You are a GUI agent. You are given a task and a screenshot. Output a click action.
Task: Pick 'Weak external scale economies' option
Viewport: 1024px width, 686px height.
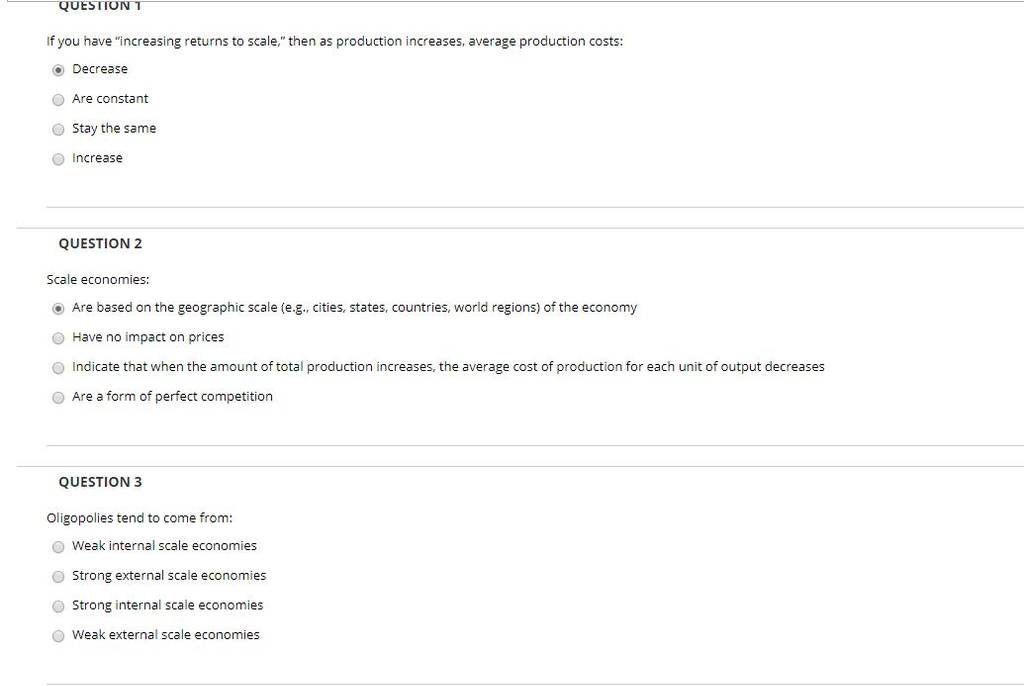58,636
